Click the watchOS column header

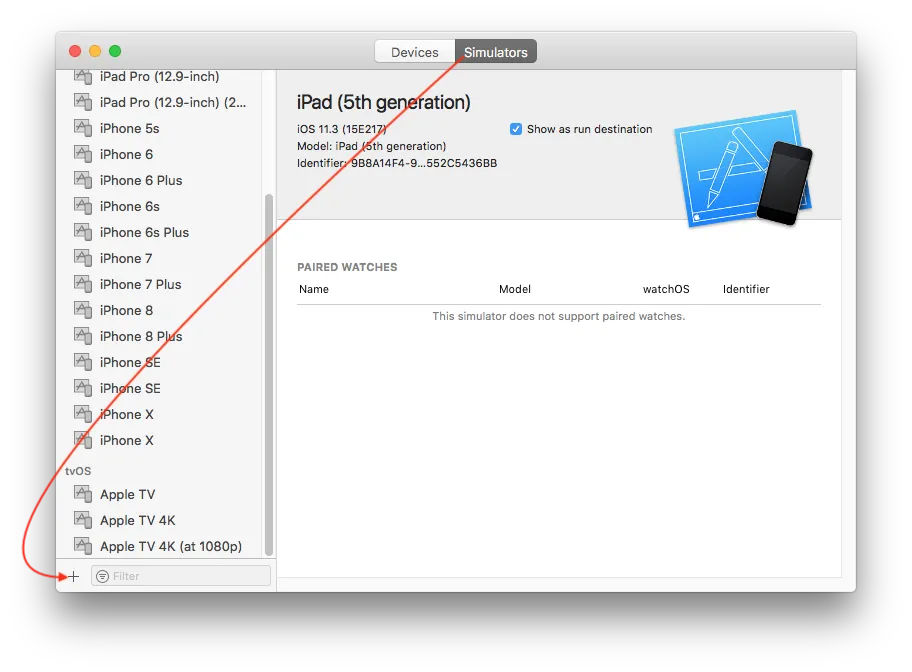(x=666, y=289)
